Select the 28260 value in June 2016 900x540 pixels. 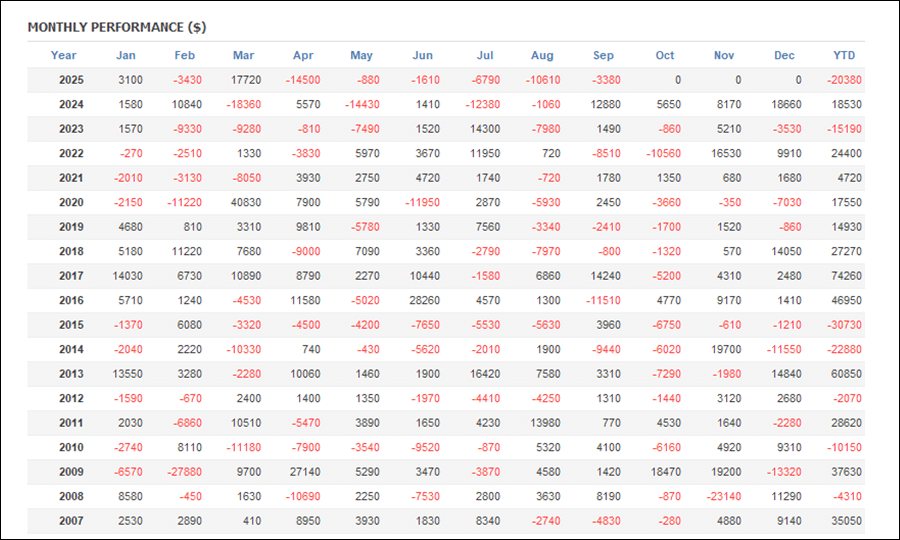click(426, 300)
